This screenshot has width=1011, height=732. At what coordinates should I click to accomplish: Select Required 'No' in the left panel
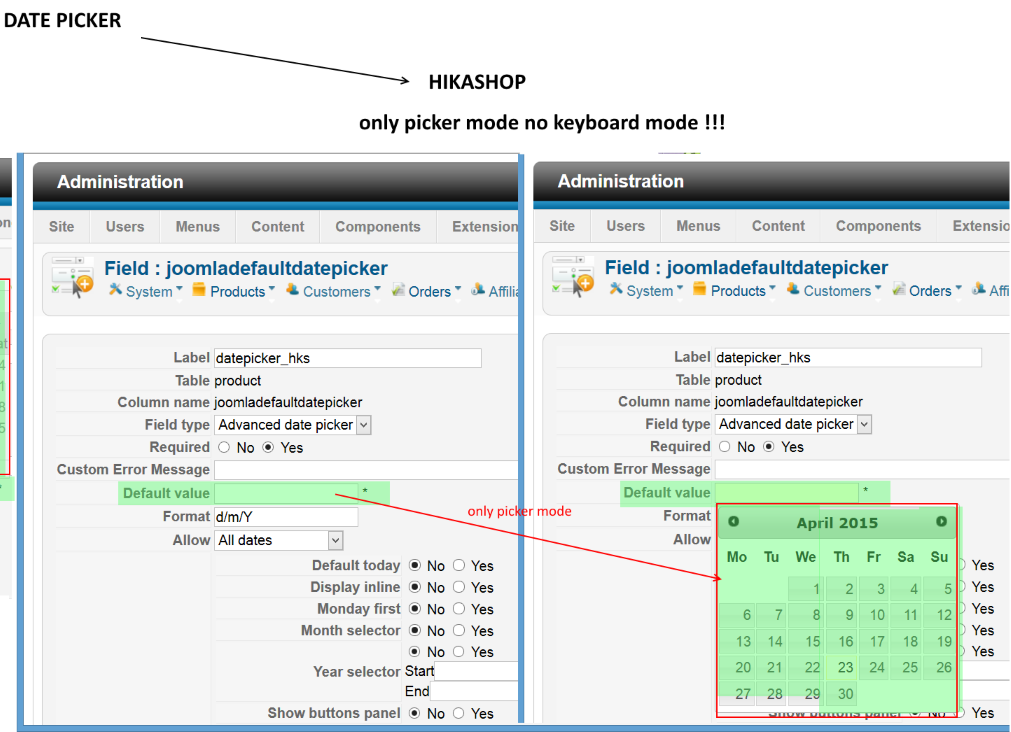pyautogui.click(x=224, y=447)
